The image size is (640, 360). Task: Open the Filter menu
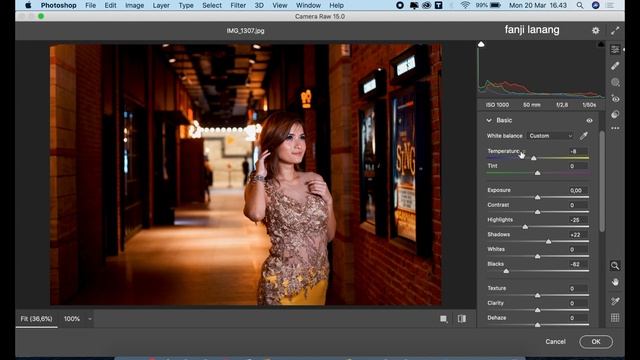[x=238, y=5]
